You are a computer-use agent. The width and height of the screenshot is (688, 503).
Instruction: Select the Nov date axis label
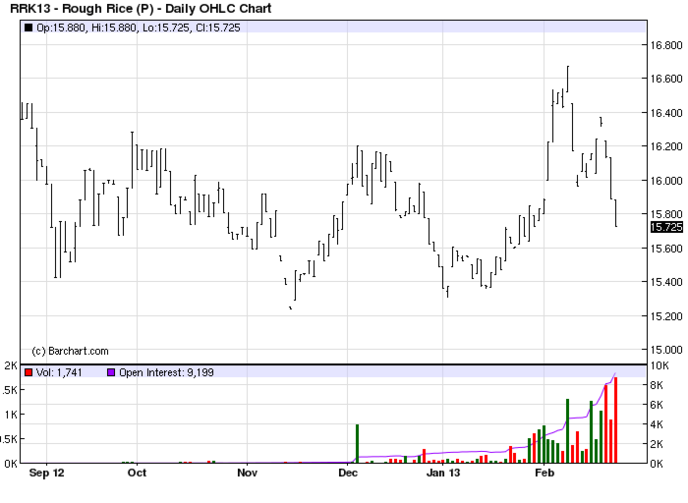[246, 472]
